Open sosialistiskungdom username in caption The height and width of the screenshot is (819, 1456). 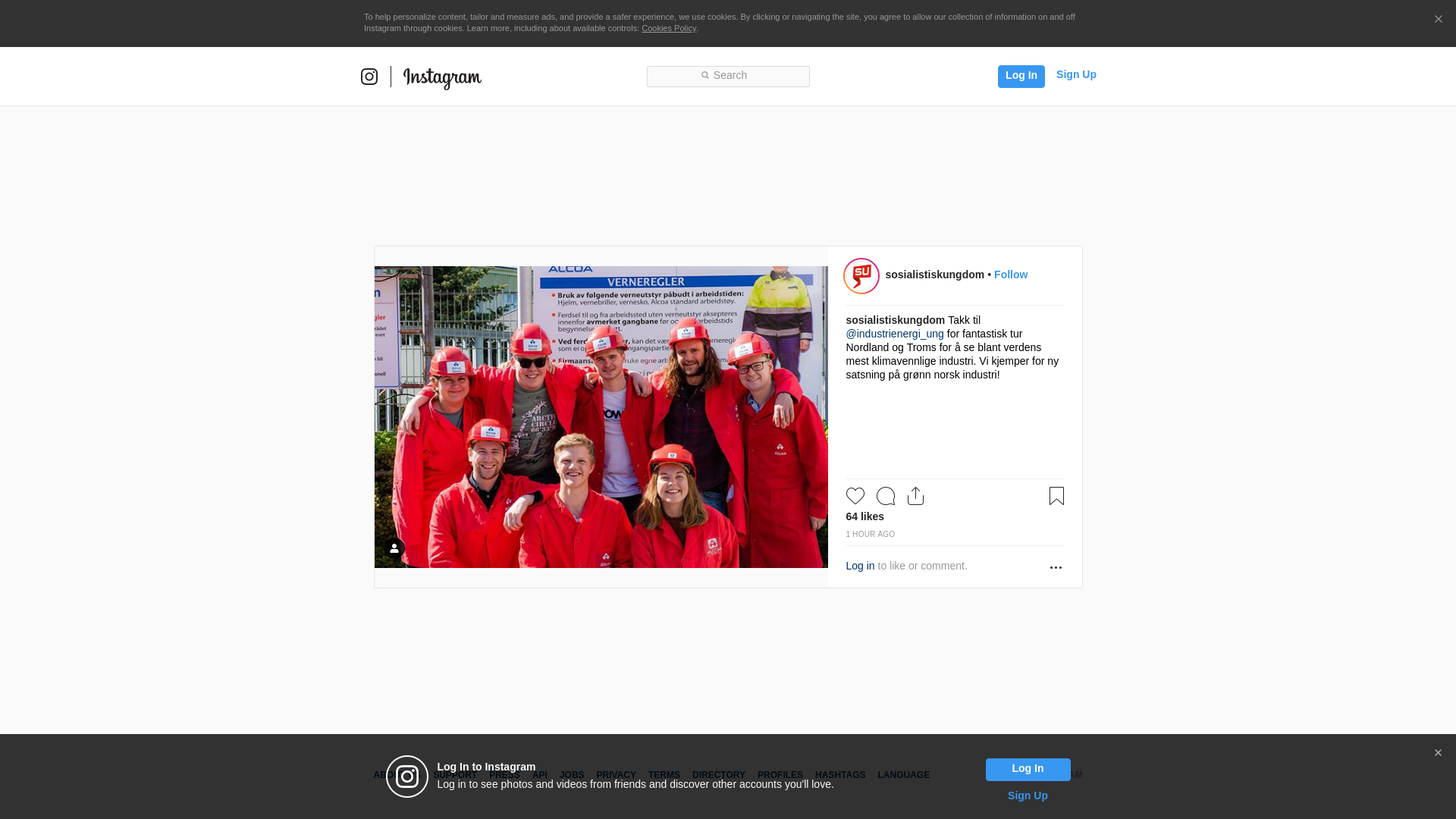coord(895,320)
